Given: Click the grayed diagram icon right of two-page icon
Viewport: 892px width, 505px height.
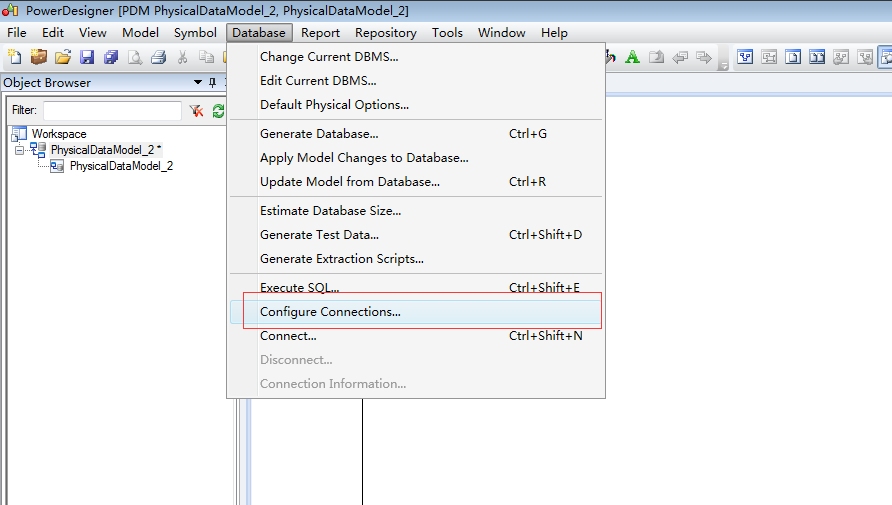Looking at the screenshot, I should point(841,57).
